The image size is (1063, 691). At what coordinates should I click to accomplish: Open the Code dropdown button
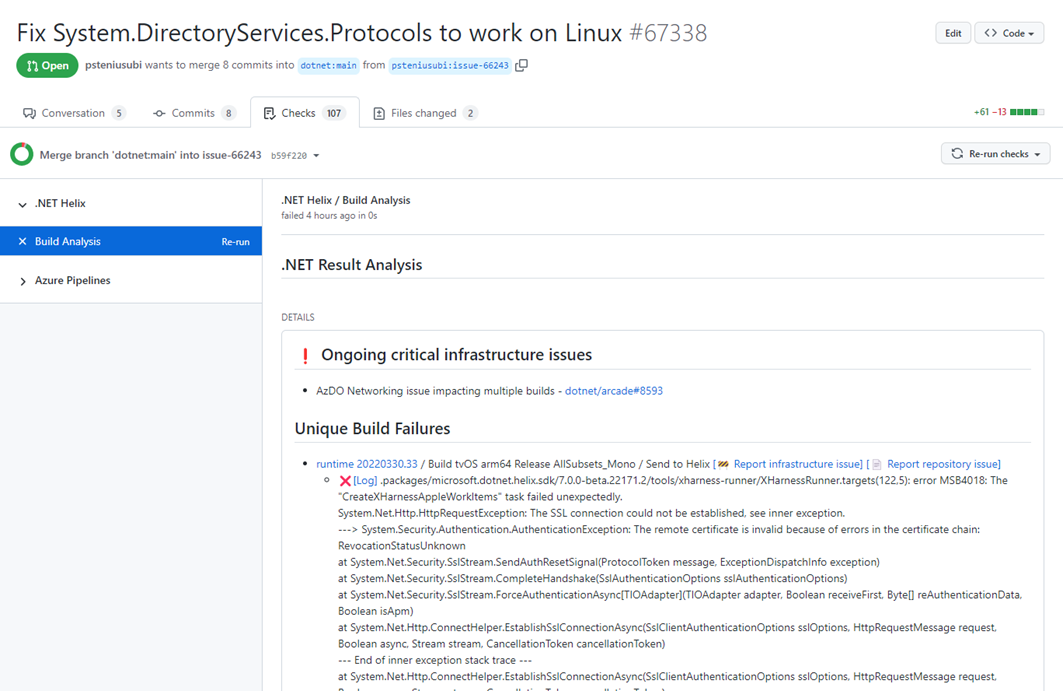pos(1009,33)
